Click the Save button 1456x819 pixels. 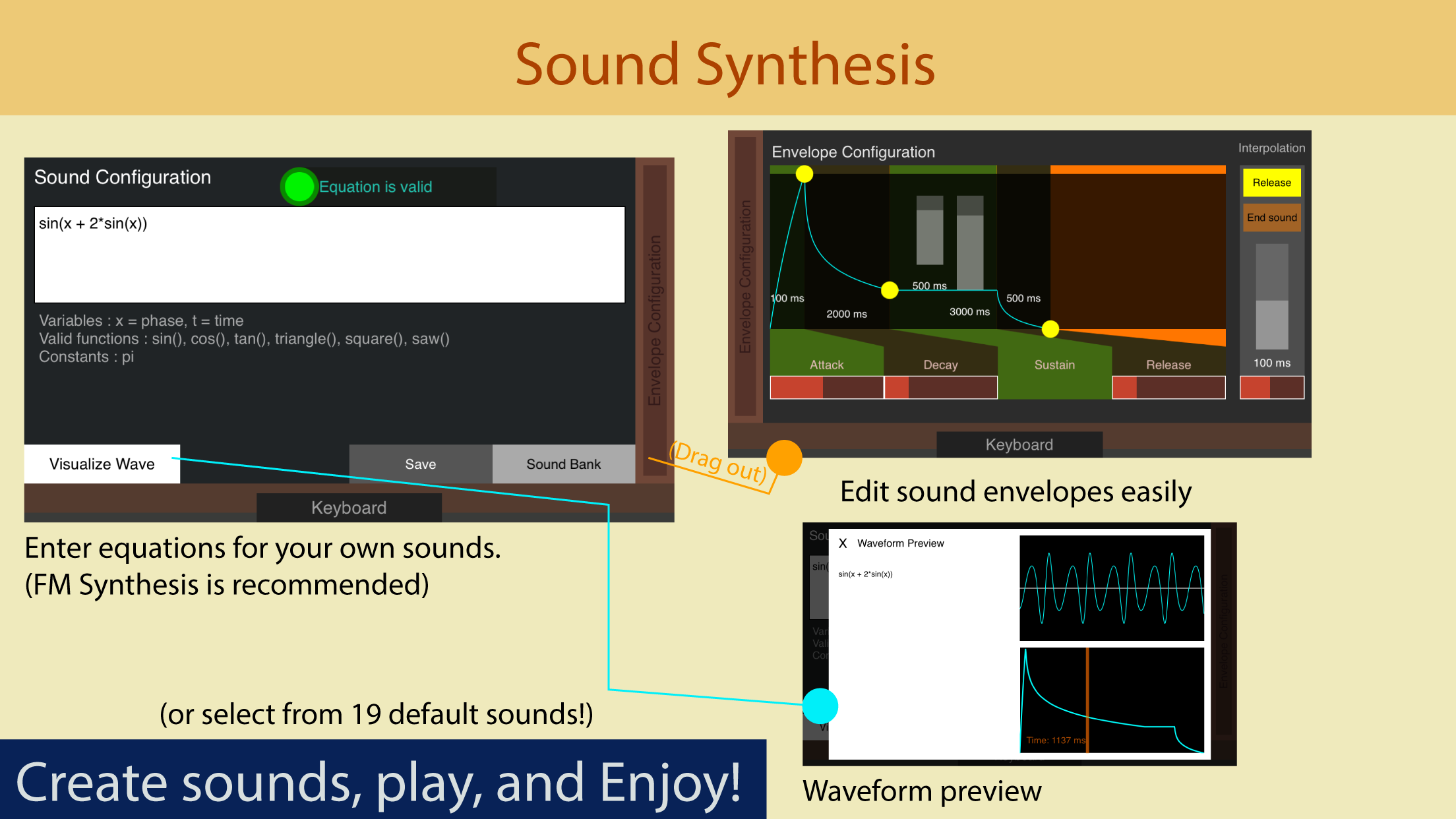421,464
